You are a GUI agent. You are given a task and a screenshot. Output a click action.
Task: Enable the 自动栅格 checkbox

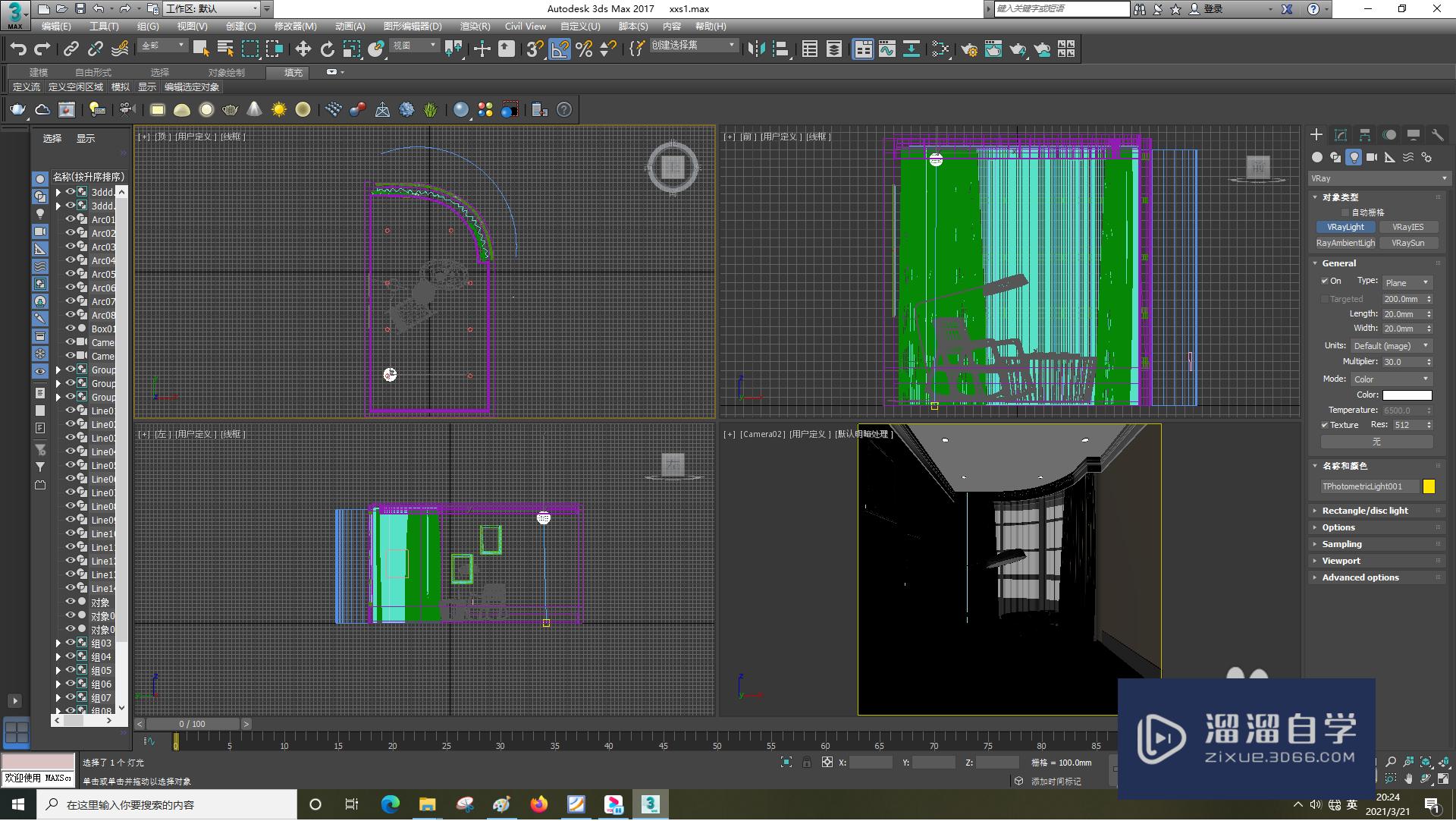coord(1345,212)
